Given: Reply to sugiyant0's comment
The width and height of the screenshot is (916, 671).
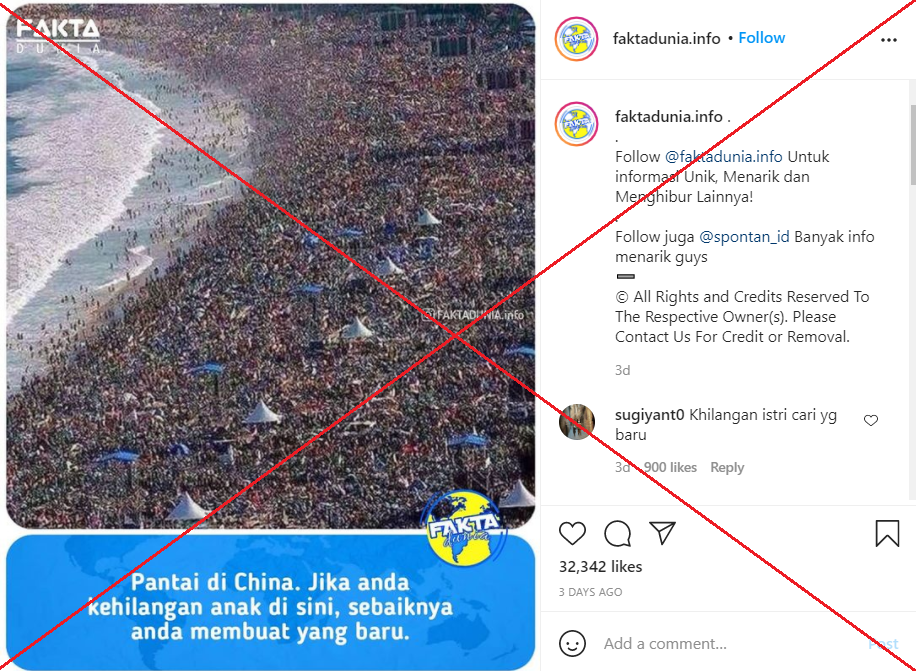Looking at the screenshot, I should point(727,467).
